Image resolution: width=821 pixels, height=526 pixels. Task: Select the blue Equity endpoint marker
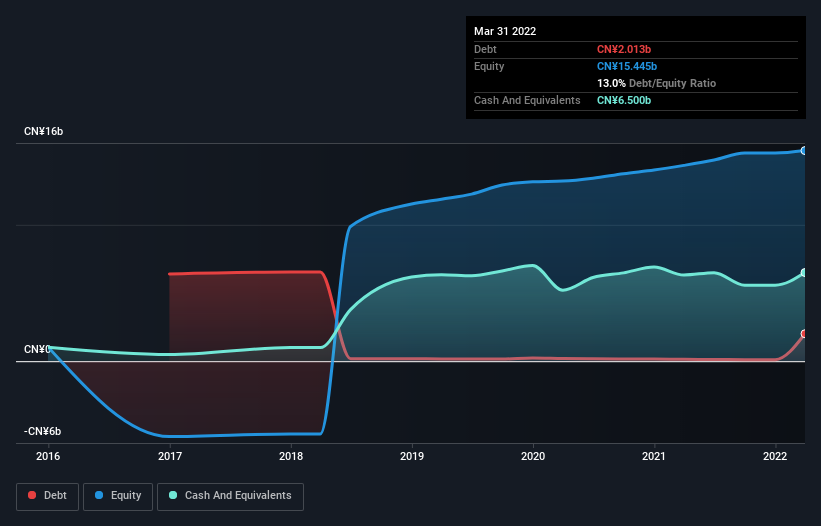tap(804, 151)
